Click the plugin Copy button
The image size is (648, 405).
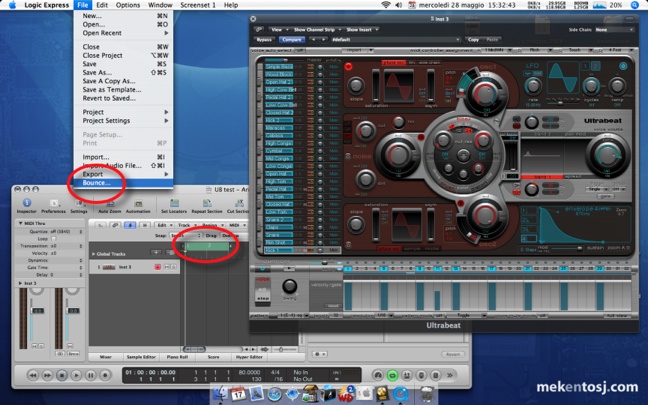[x=474, y=40]
